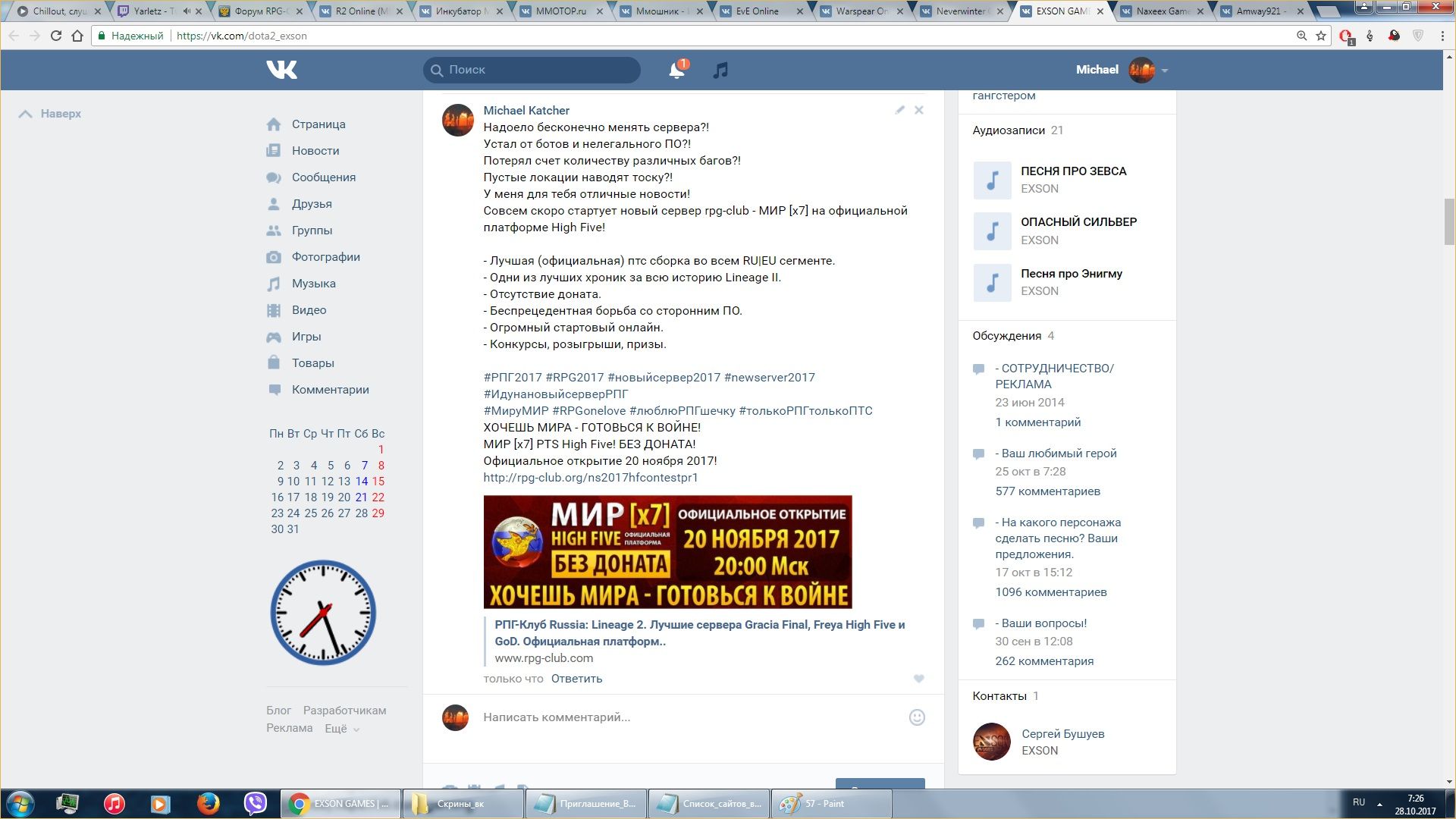Image resolution: width=1456 pixels, height=819 pixels.
Task: Open the notifications bell icon
Action: [676, 71]
